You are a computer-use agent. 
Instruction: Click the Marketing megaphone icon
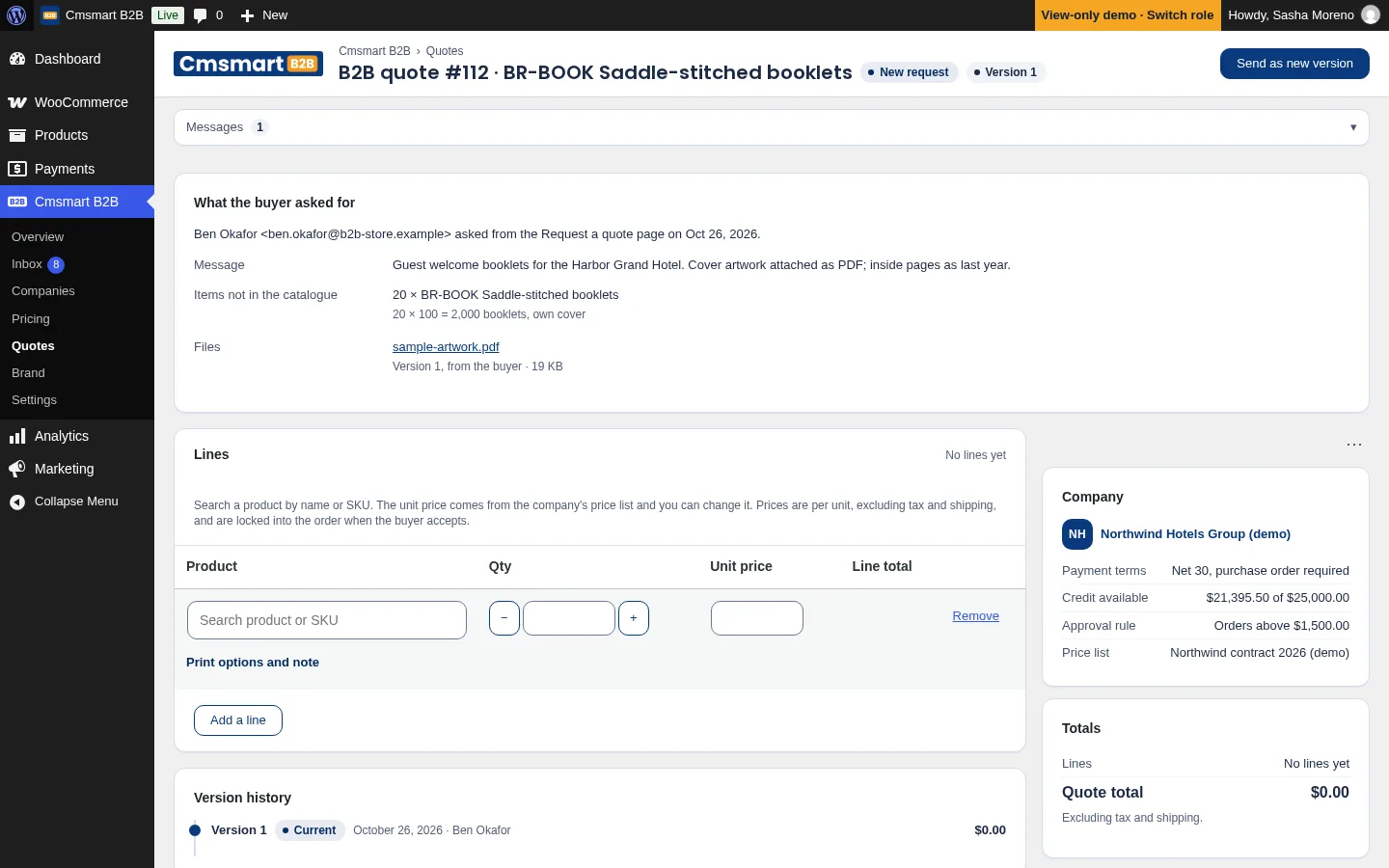click(17, 469)
